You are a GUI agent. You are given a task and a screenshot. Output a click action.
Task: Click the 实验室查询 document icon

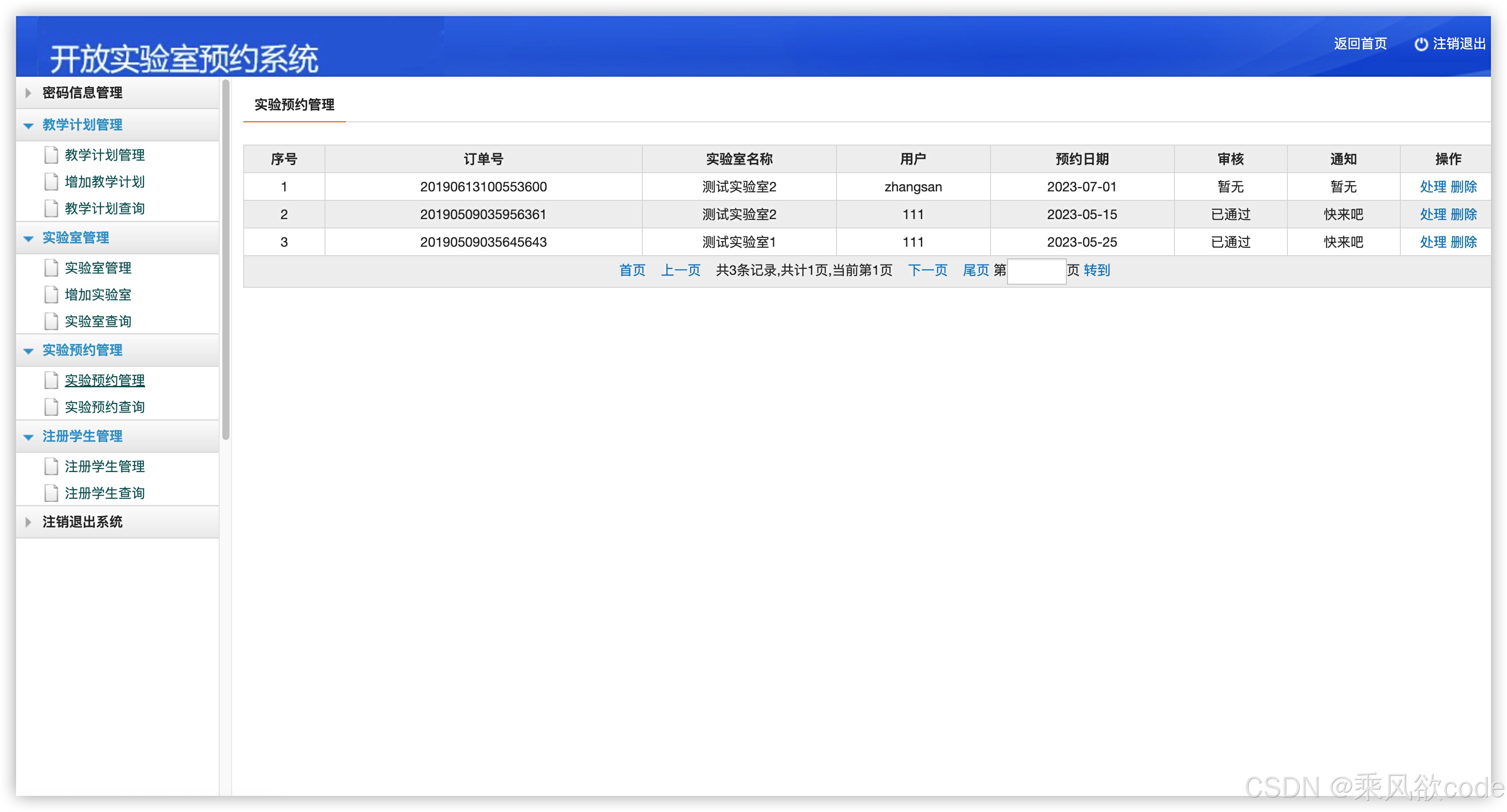(x=51, y=321)
